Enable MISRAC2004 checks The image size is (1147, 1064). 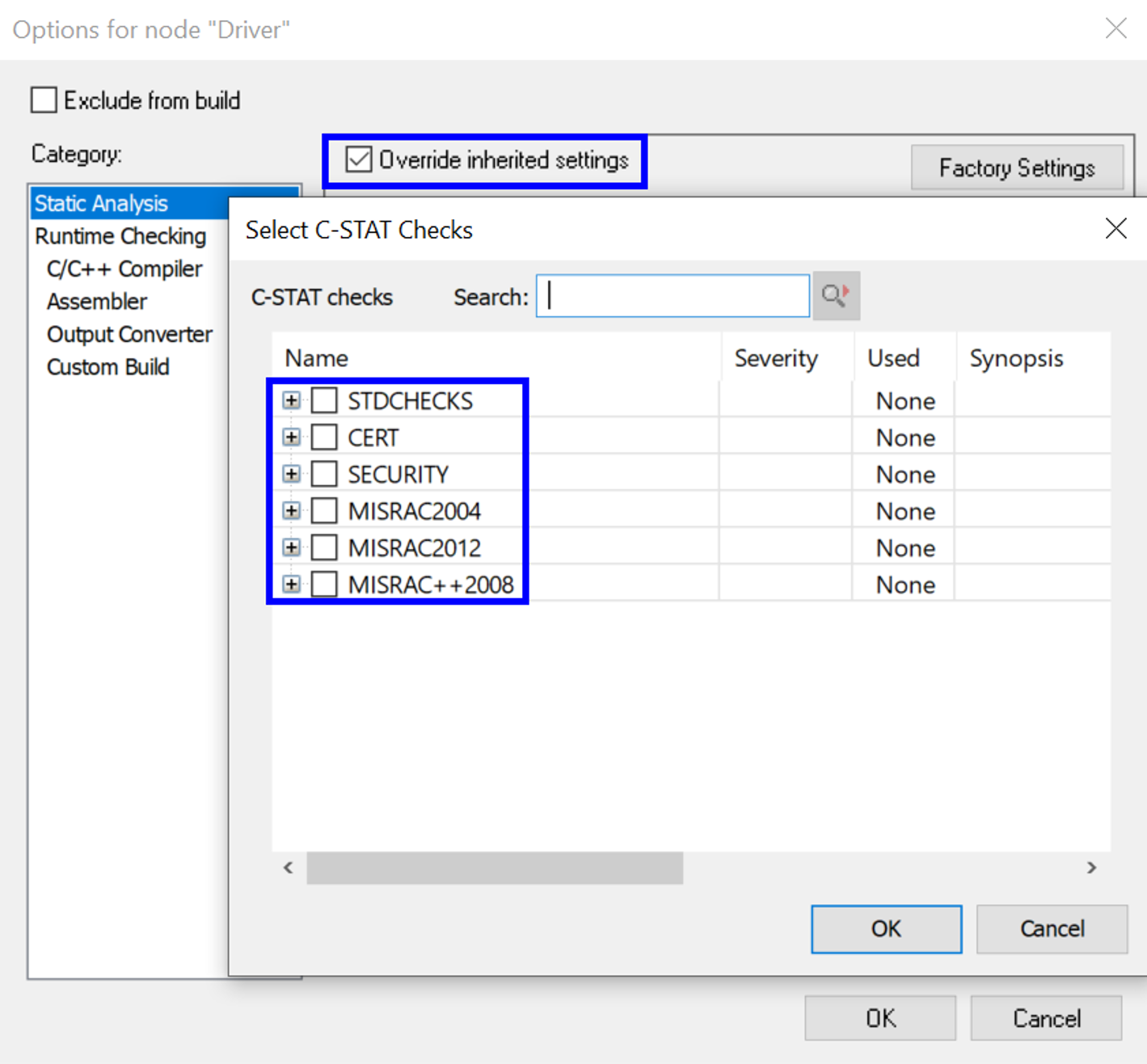point(323,510)
